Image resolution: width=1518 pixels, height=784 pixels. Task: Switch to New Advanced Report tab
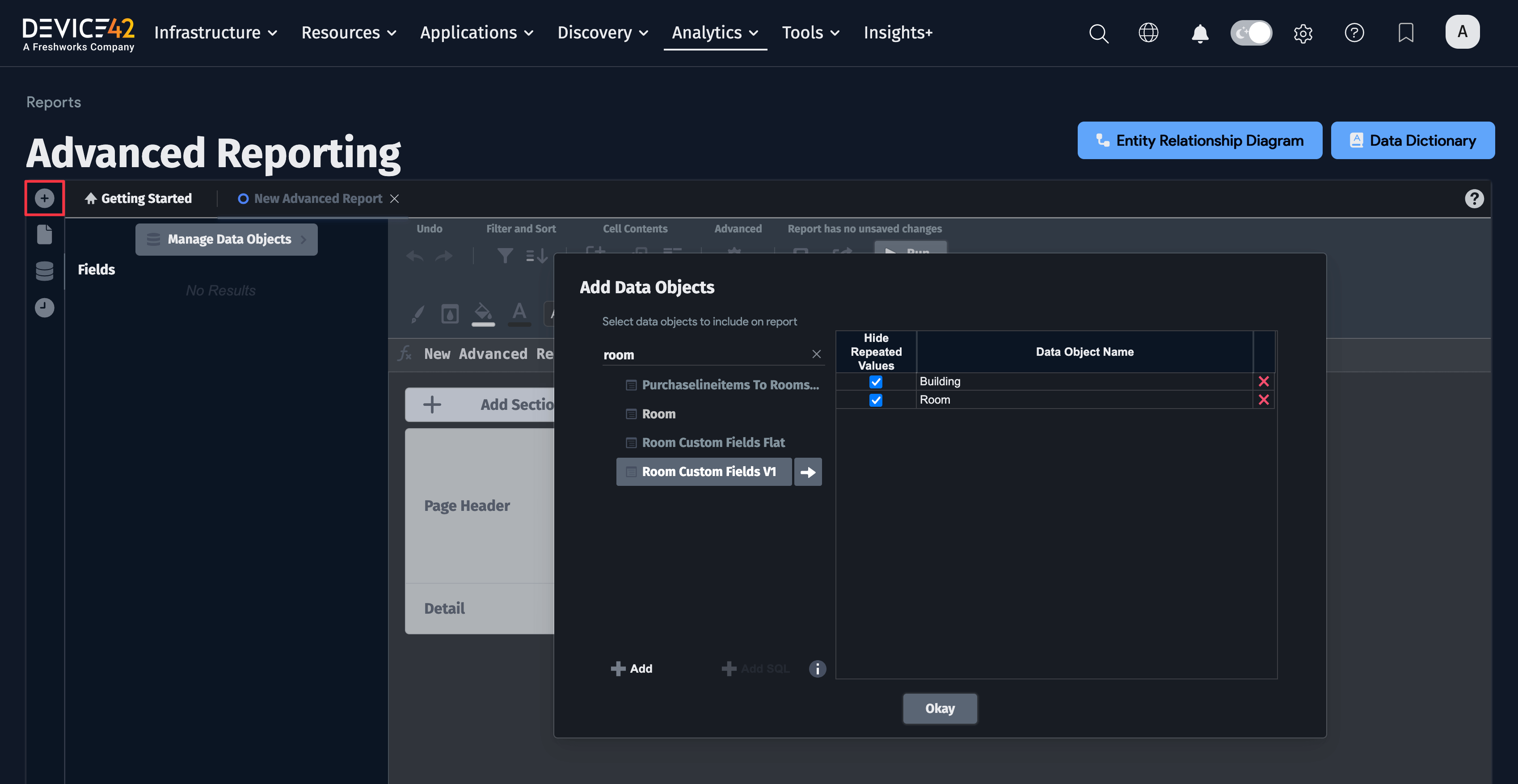(x=310, y=198)
